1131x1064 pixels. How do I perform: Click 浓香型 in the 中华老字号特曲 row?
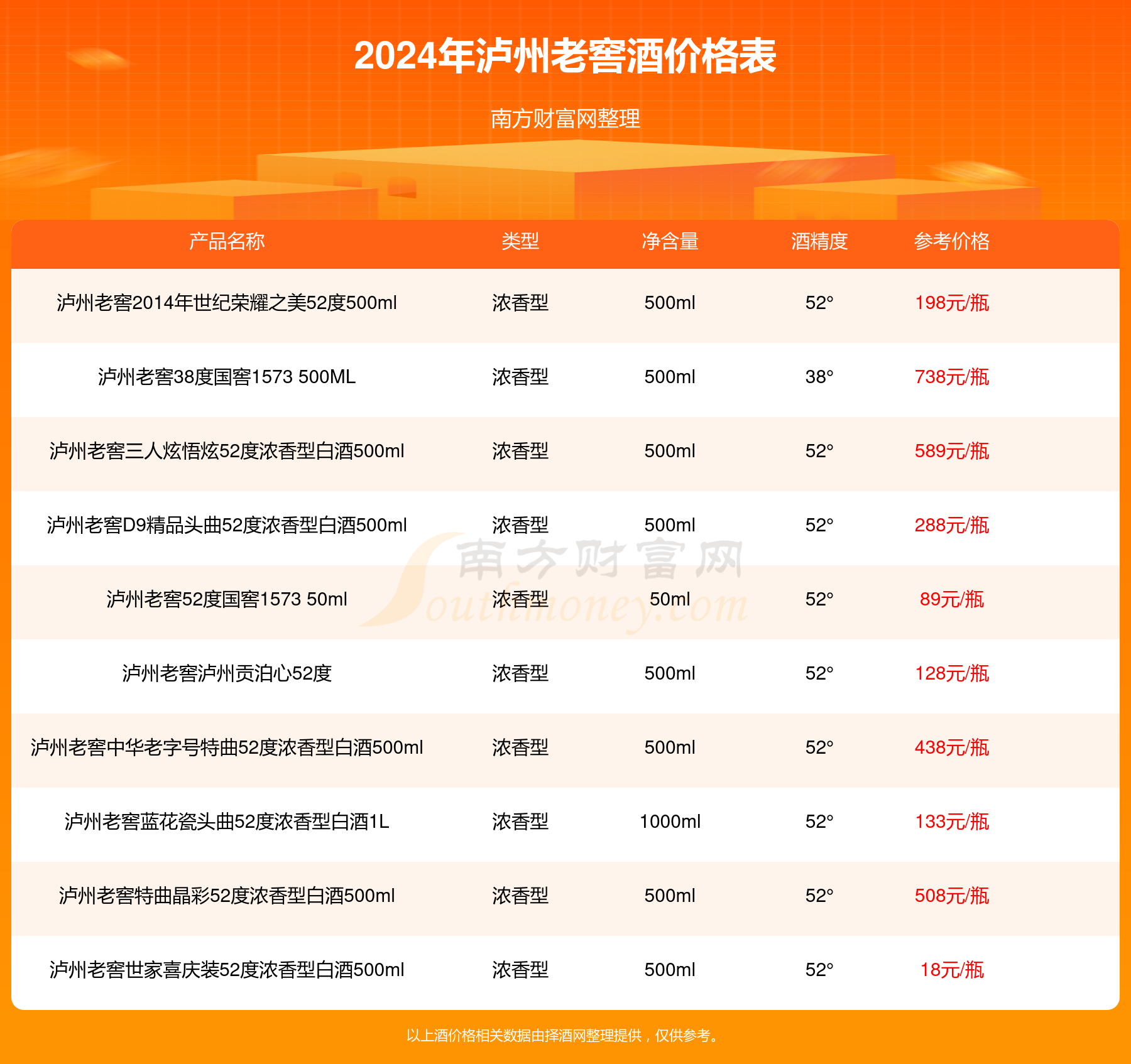tap(520, 747)
